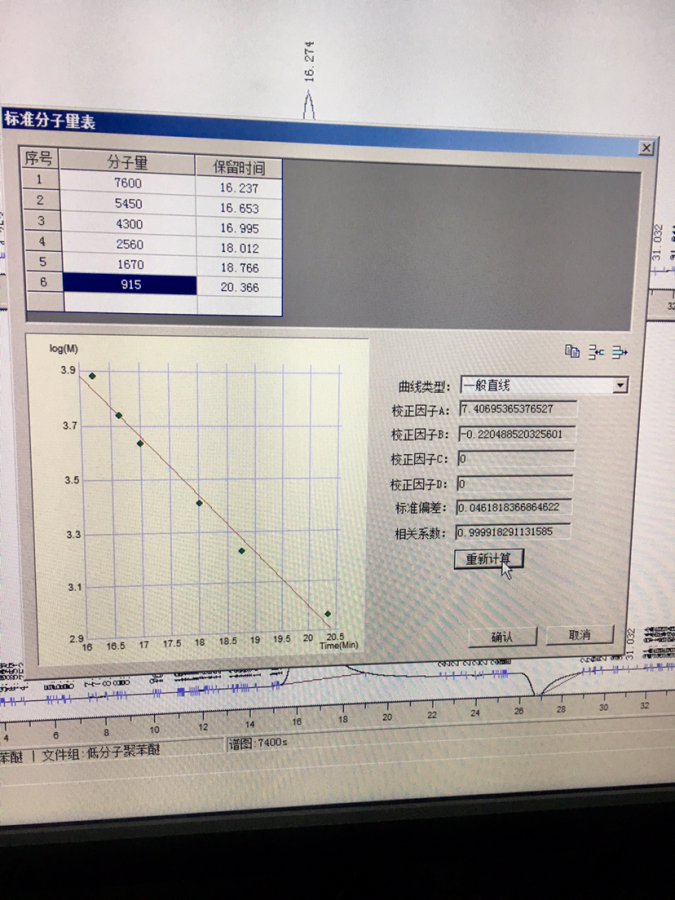Click the 校正因子B value field
Screen dimensions: 675x900
[517, 434]
